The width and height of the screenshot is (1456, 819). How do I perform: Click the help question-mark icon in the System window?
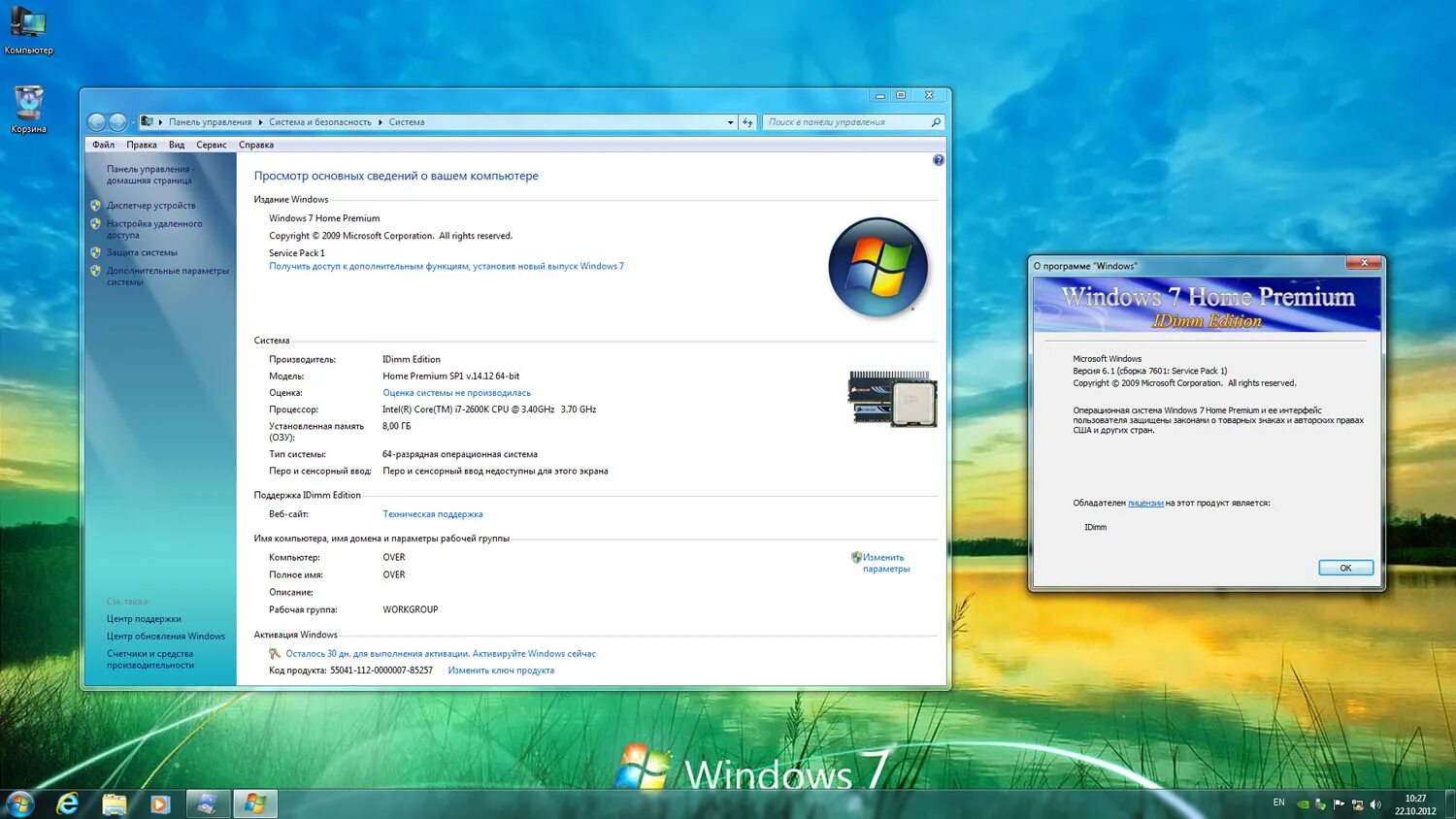(938, 159)
